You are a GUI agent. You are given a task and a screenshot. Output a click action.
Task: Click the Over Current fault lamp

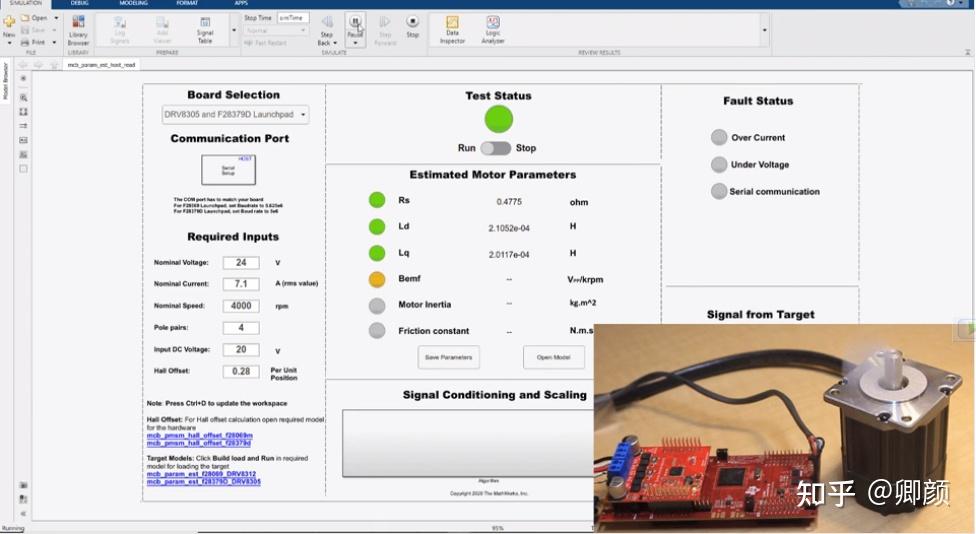pyautogui.click(x=719, y=138)
